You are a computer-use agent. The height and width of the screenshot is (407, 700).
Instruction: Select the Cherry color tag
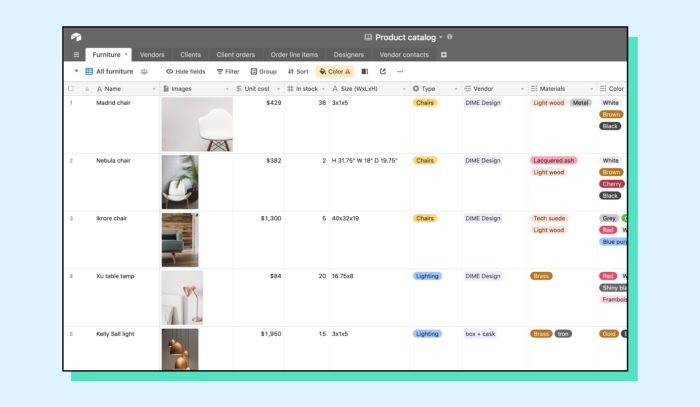pyautogui.click(x=611, y=184)
